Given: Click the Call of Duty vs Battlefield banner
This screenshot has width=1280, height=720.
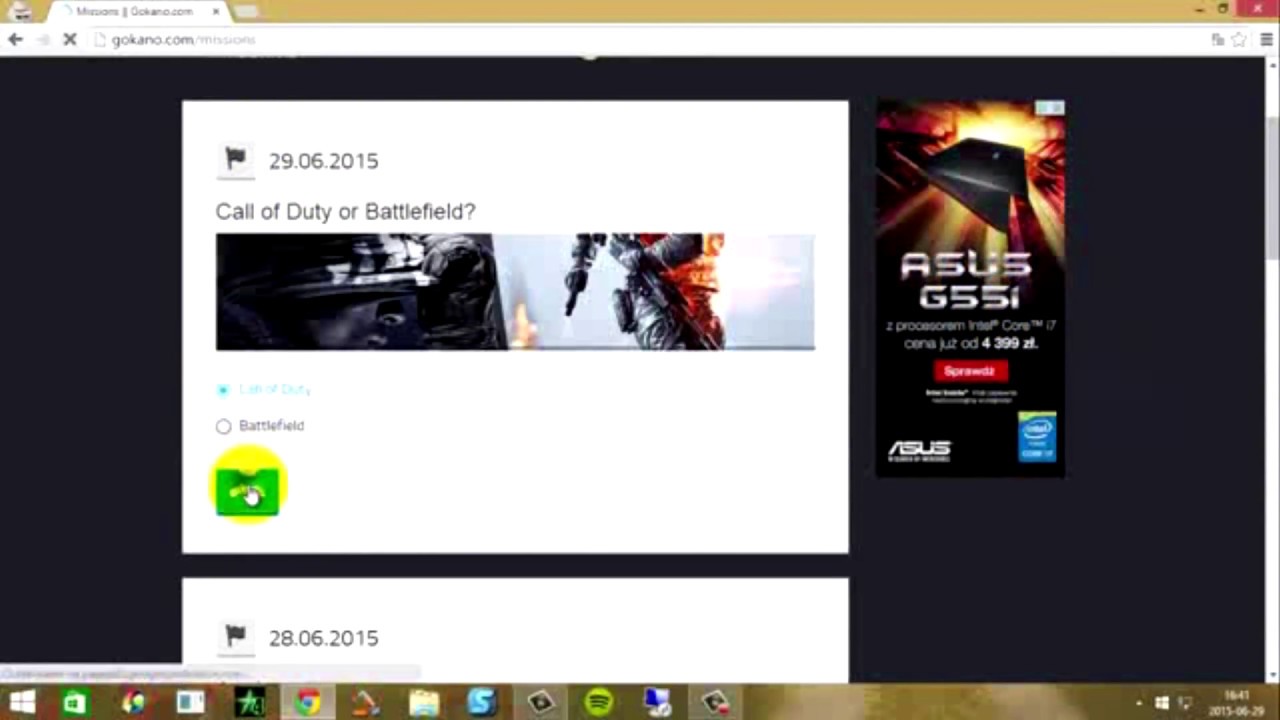Looking at the screenshot, I should click(x=515, y=292).
